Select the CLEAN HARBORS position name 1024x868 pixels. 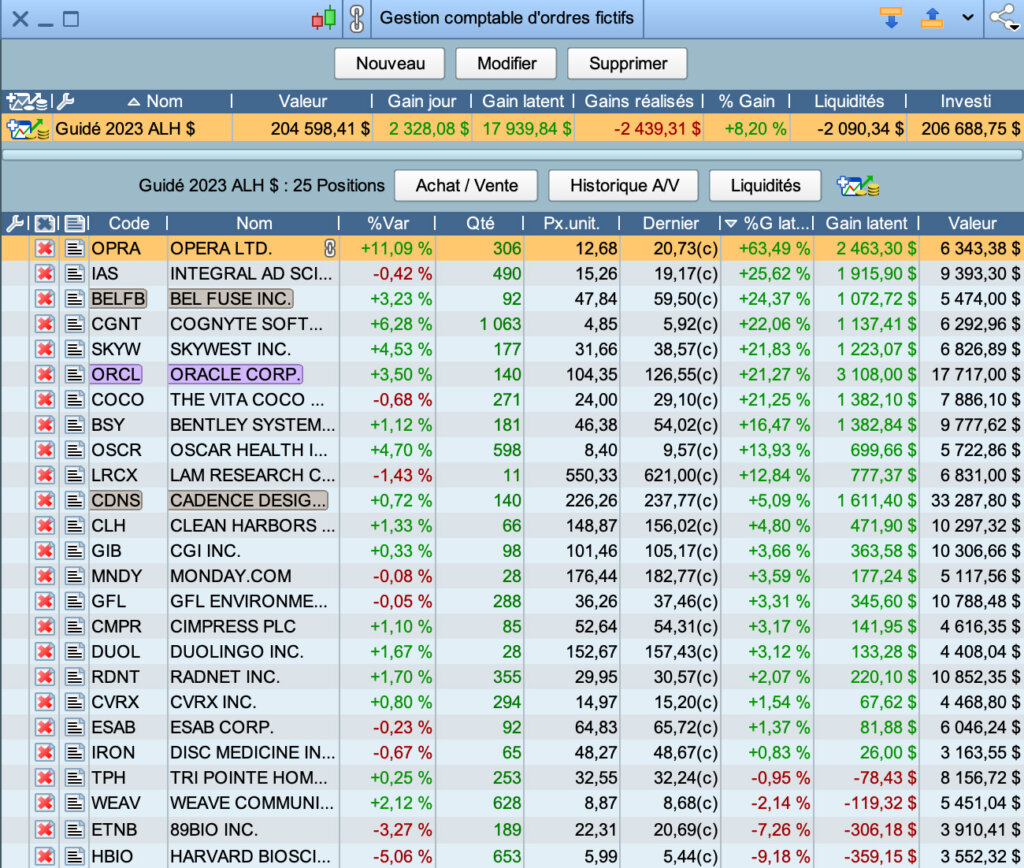[x=252, y=526]
